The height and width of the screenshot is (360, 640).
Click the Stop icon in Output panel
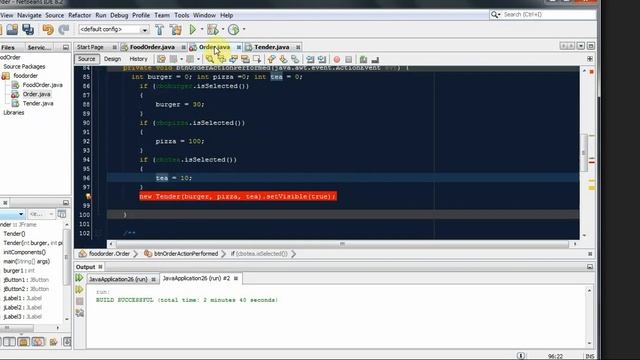tap(80, 302)
